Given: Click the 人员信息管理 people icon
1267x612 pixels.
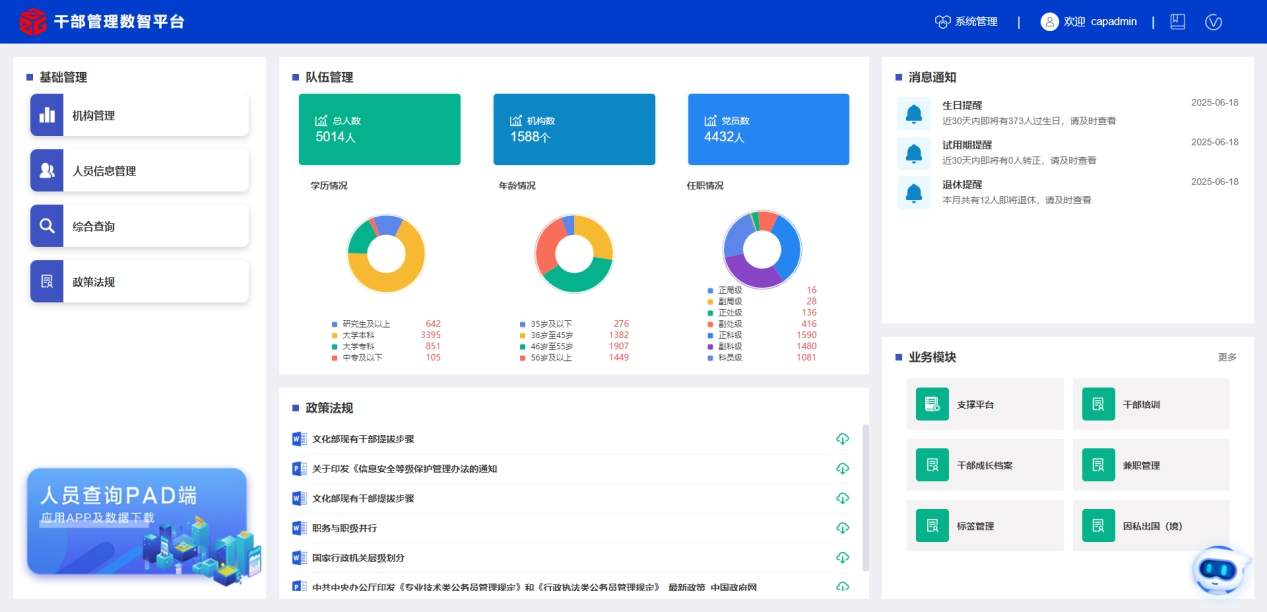Looking at the screenshot, I should (x=47, y=171).
